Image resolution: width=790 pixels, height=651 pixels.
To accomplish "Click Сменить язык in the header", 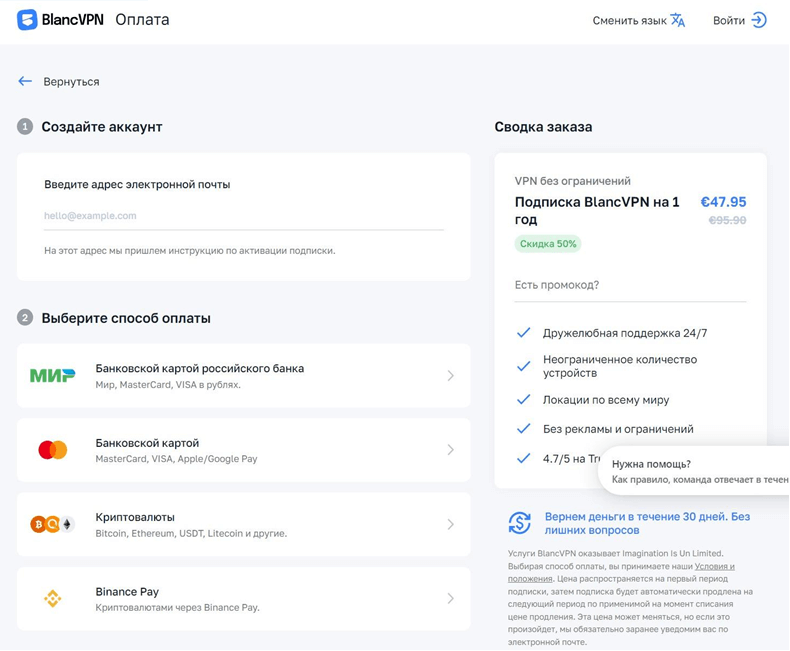I will (629, 21).
